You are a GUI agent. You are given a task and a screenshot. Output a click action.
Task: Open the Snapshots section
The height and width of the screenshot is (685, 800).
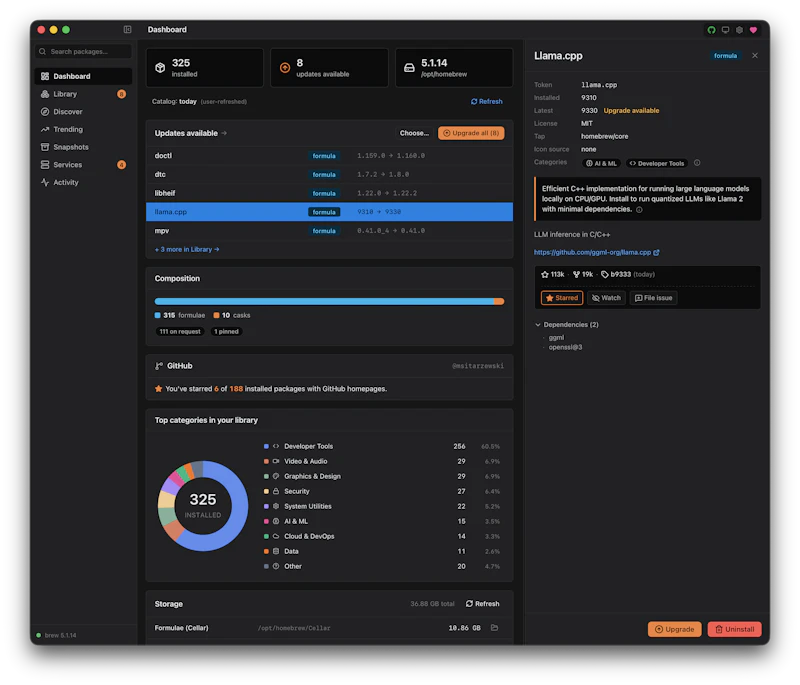click(83, 147)
